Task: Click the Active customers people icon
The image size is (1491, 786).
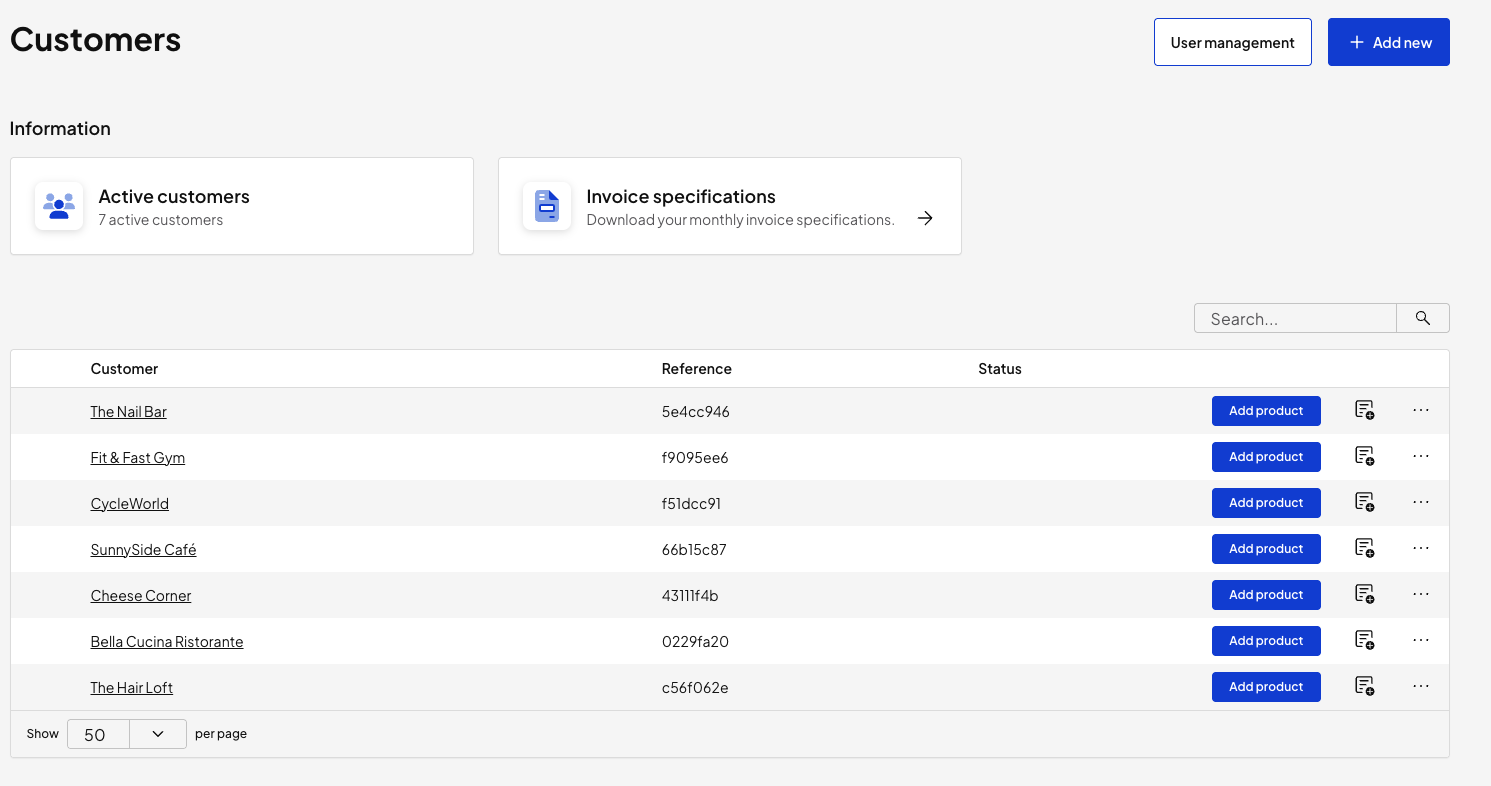Action: [59, 205]
